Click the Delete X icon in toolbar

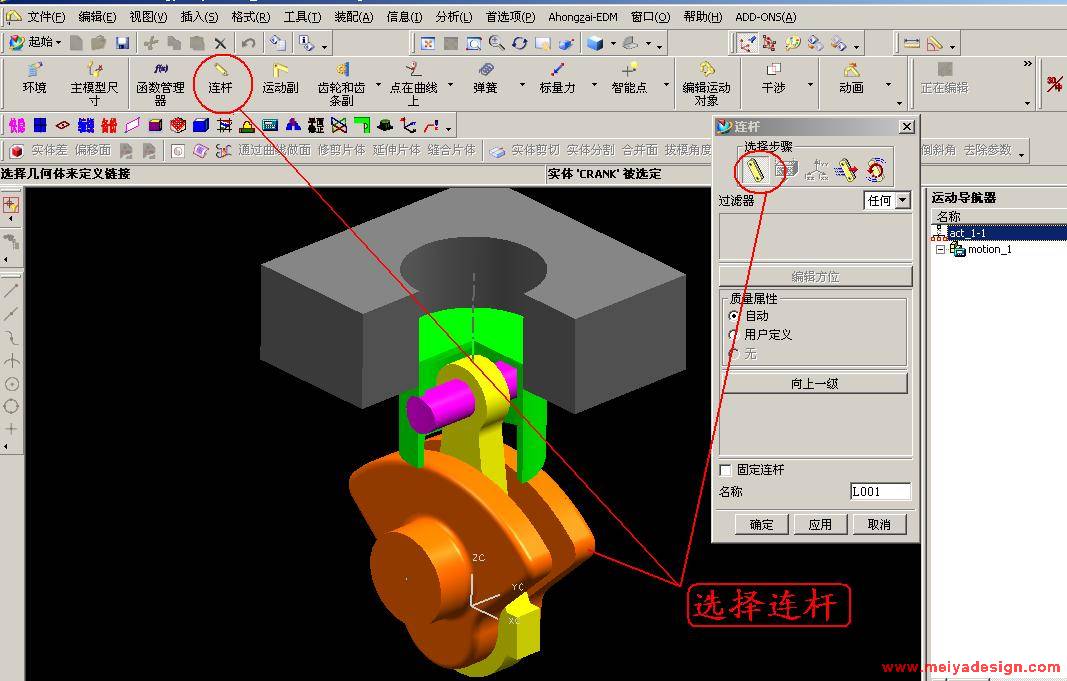tap(220, 44)
